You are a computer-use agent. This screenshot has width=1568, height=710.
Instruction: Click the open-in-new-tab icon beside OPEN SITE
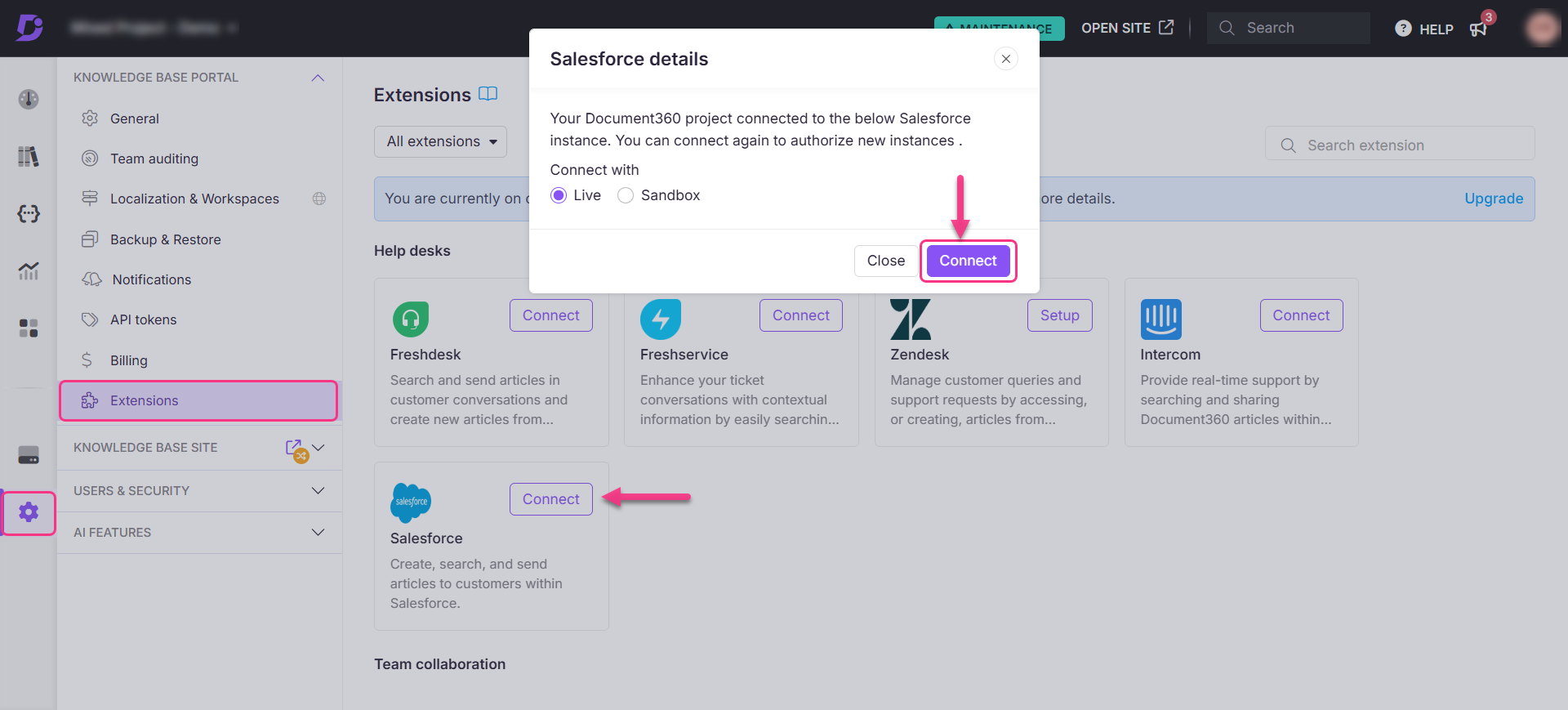click(x=1166, y=27)
